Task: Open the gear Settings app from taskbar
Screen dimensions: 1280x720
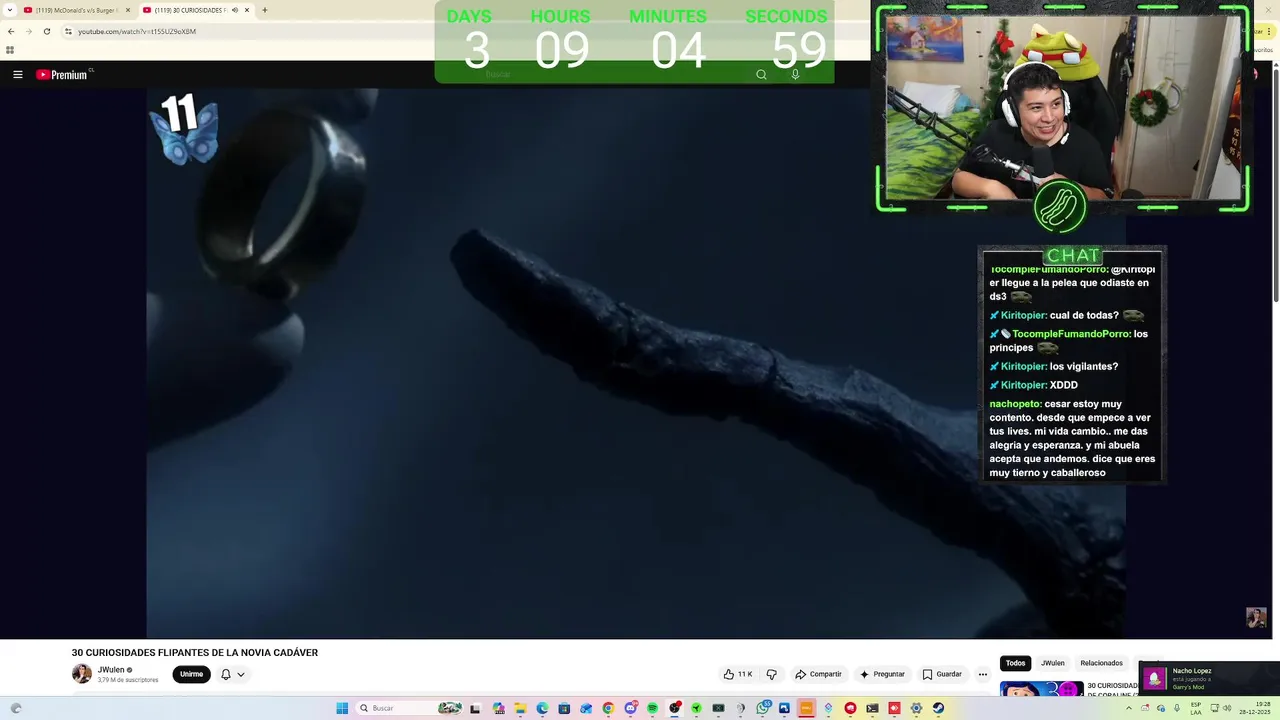Action: click(916, 708)
